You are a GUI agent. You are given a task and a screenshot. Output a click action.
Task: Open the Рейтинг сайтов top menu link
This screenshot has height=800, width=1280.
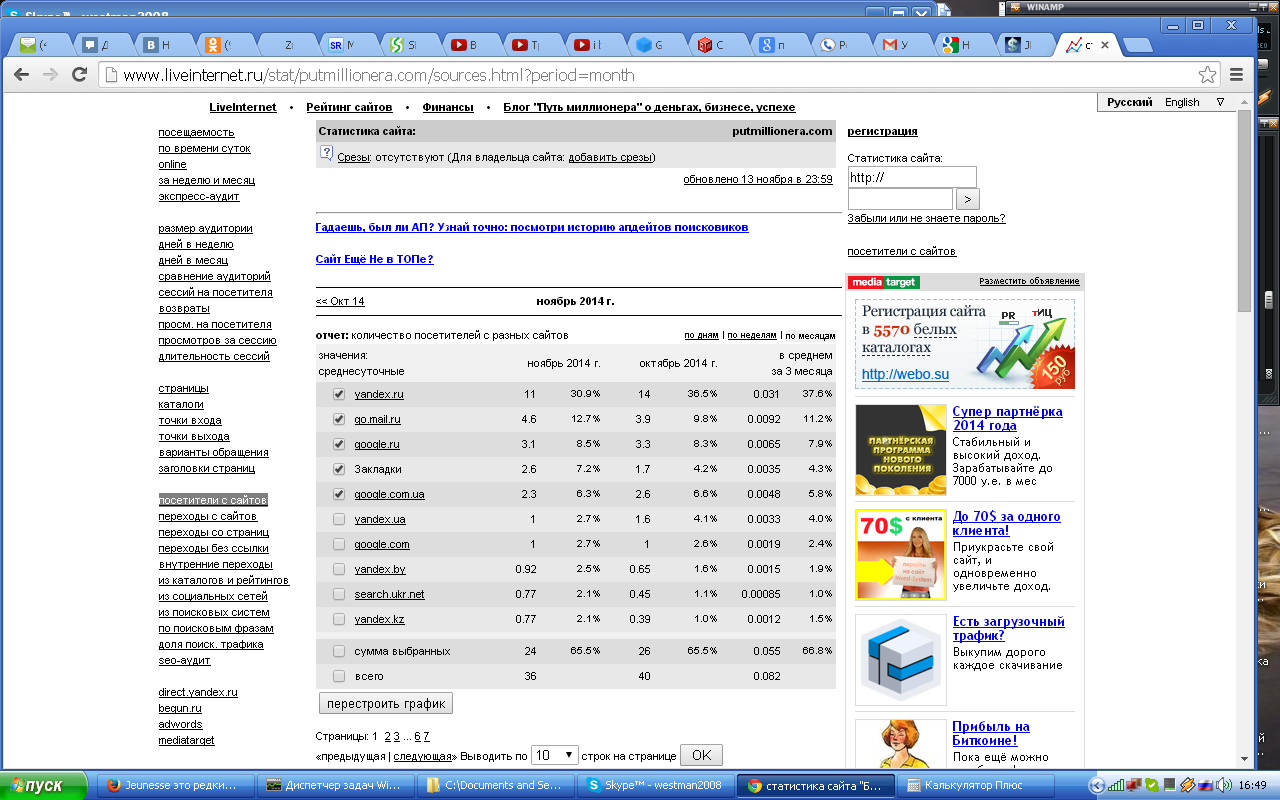pyautogui.click(x=349, y=107)
